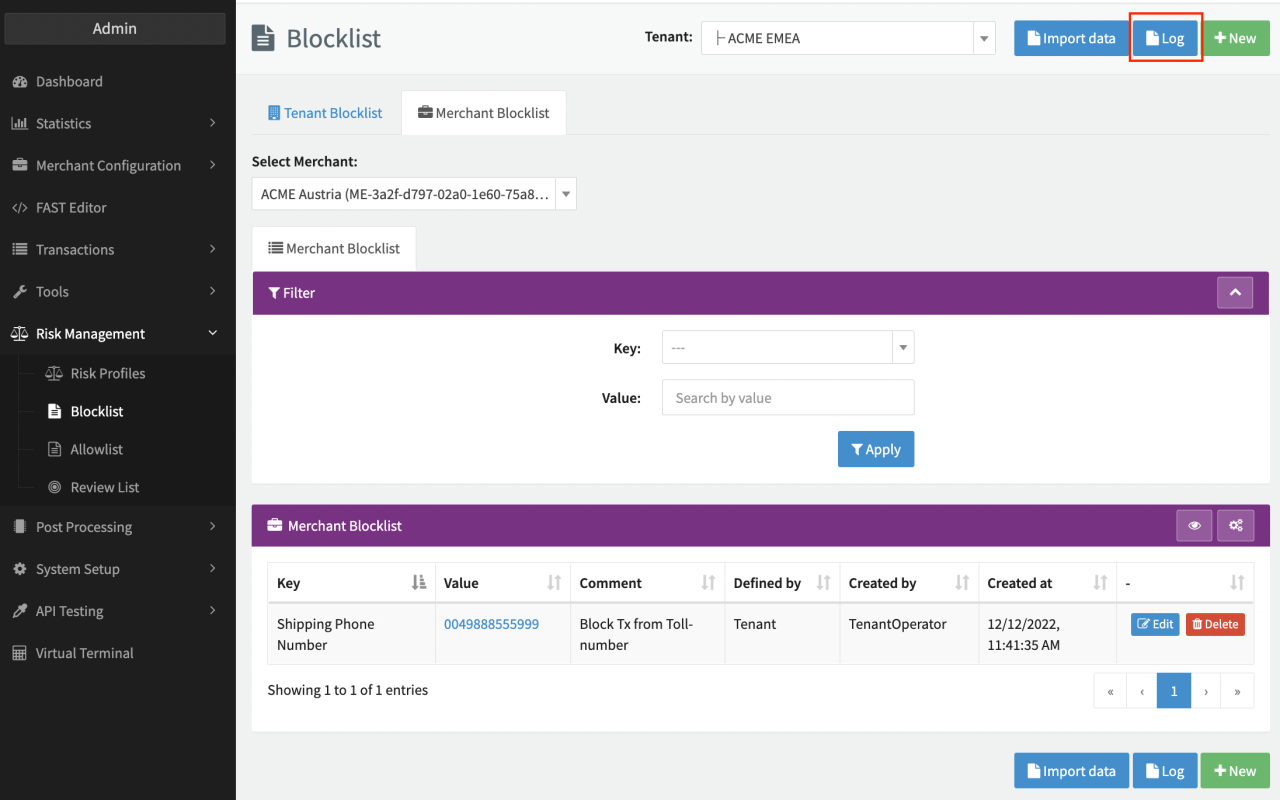Open Virtual Terminal calculator icon
The height and width of the screenshot is (800, 1280).
tap(19, 653)
